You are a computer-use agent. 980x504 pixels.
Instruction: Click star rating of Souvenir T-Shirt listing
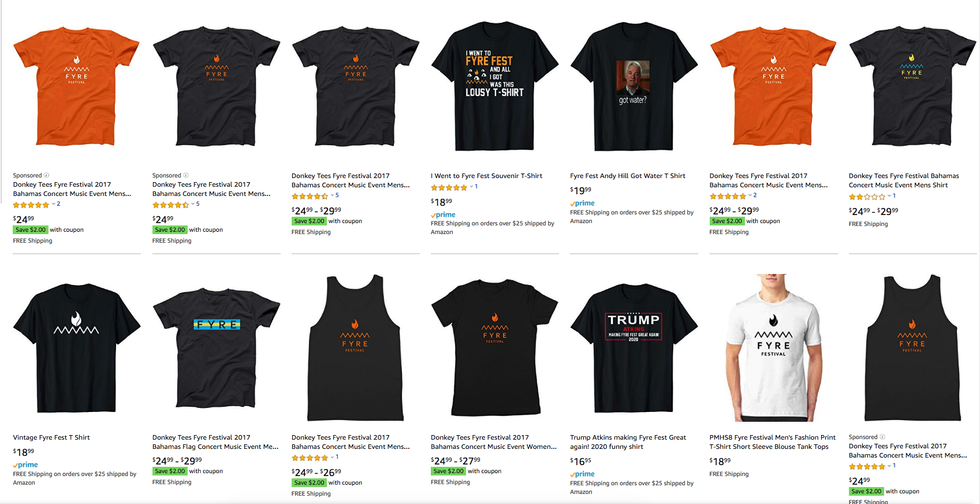tap(449, 187)
